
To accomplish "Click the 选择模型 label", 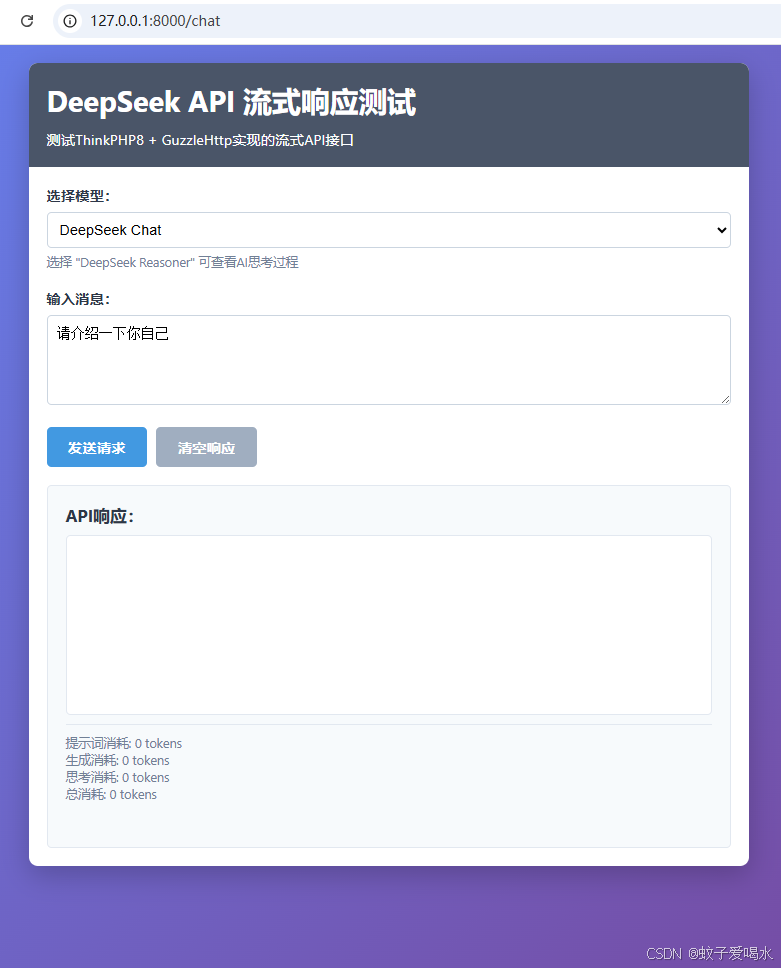I will coord(78,196).
